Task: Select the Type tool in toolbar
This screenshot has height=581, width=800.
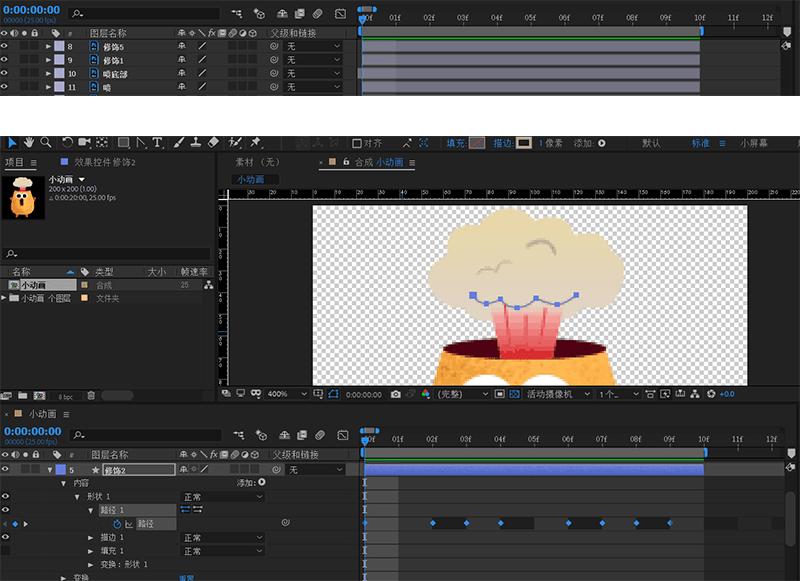Action: coord(157,143)
